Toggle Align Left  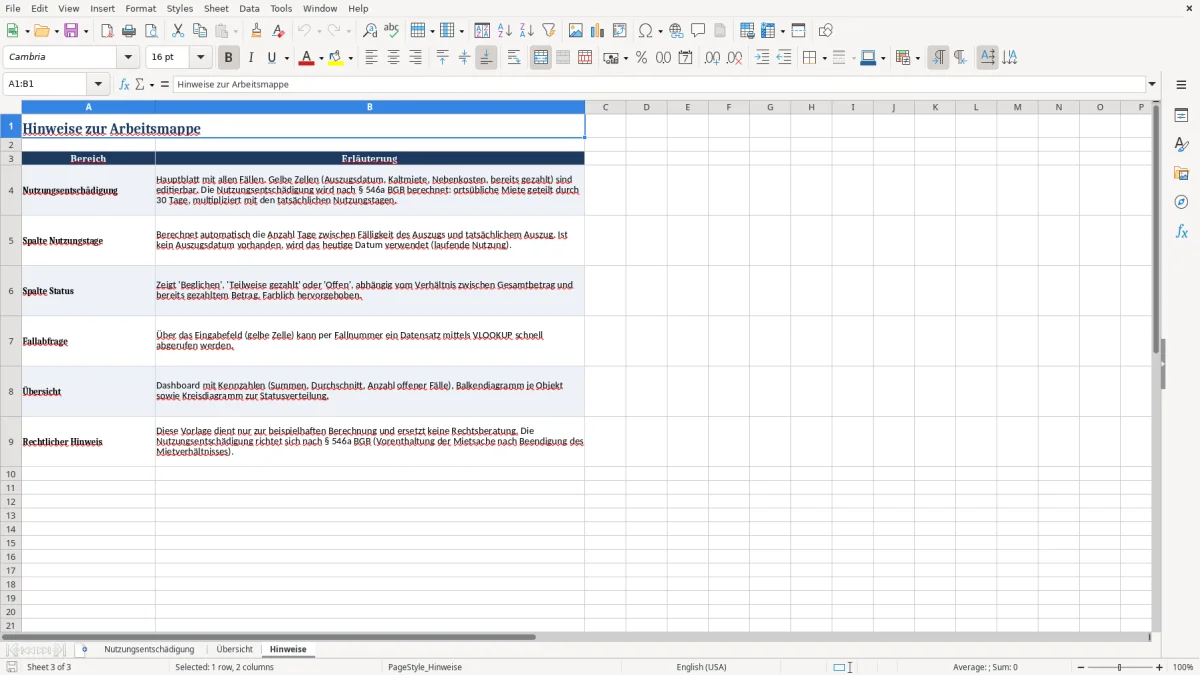point(371,58)
